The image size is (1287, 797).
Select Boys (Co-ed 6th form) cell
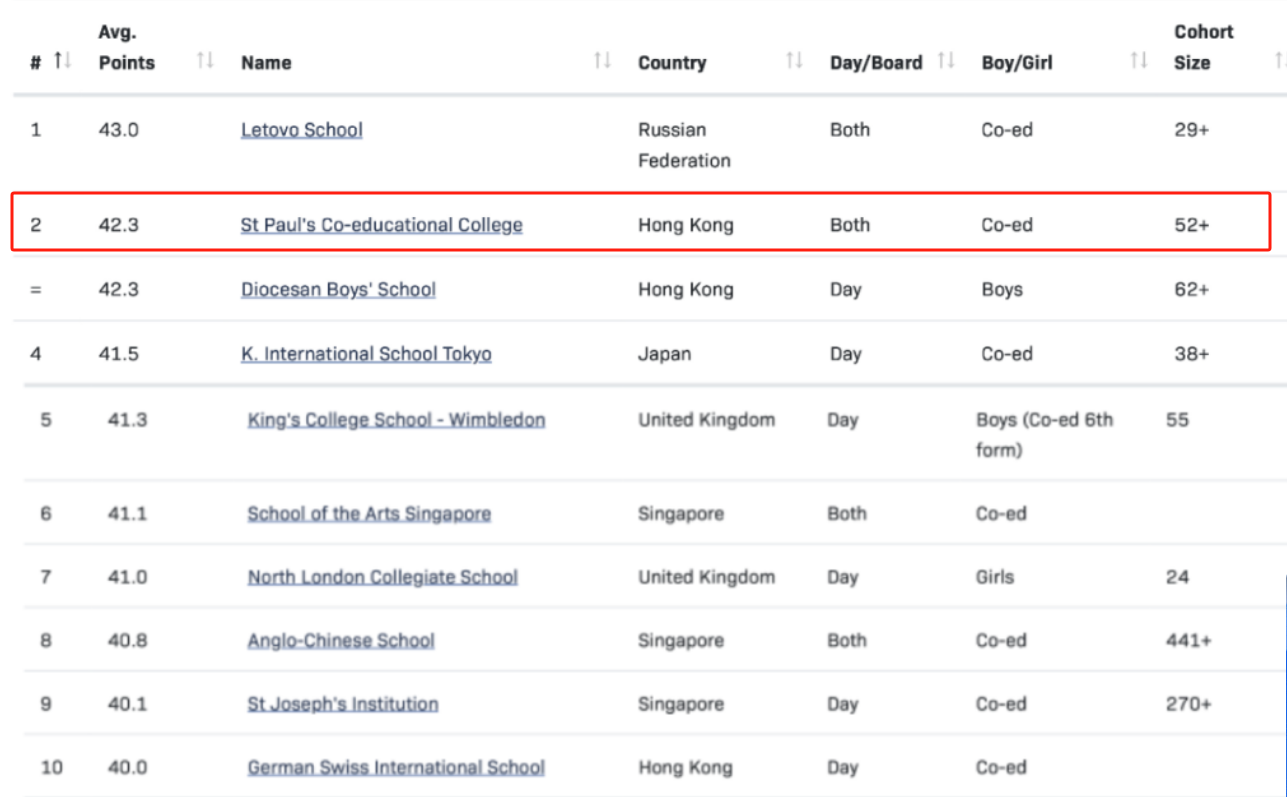1044,435
